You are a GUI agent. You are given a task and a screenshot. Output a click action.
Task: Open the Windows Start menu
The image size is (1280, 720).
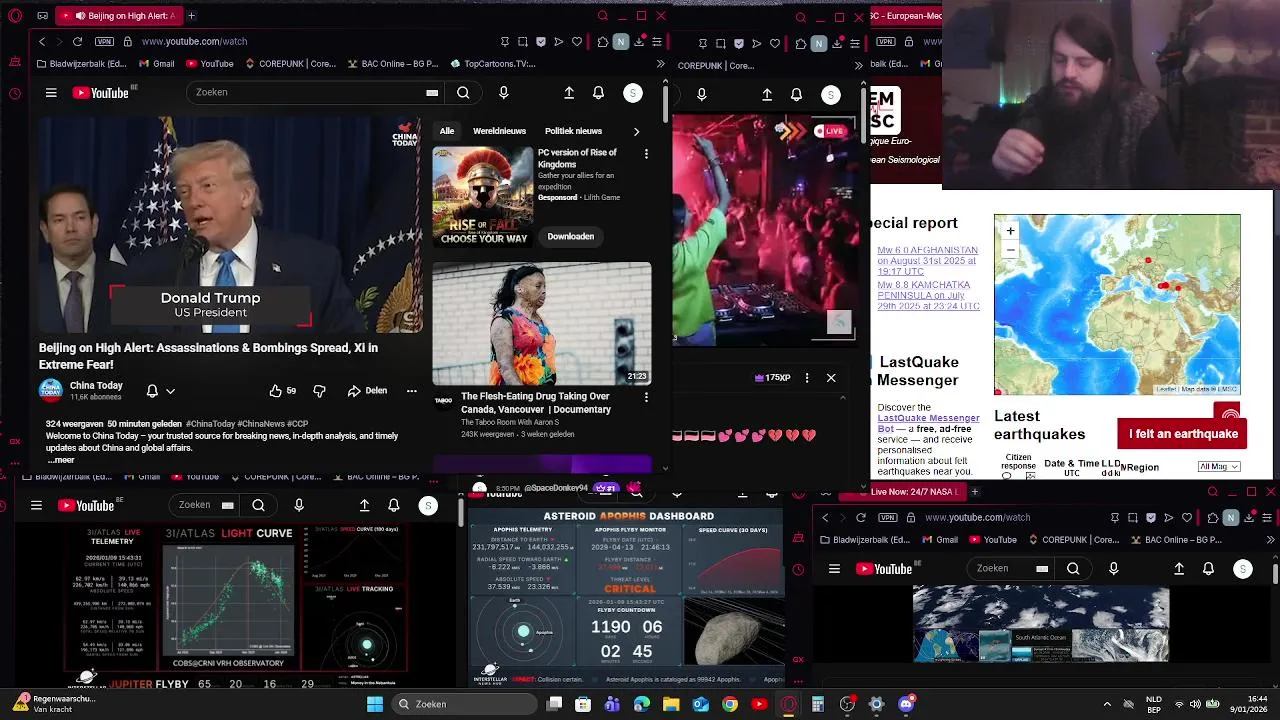pos(375,704)
